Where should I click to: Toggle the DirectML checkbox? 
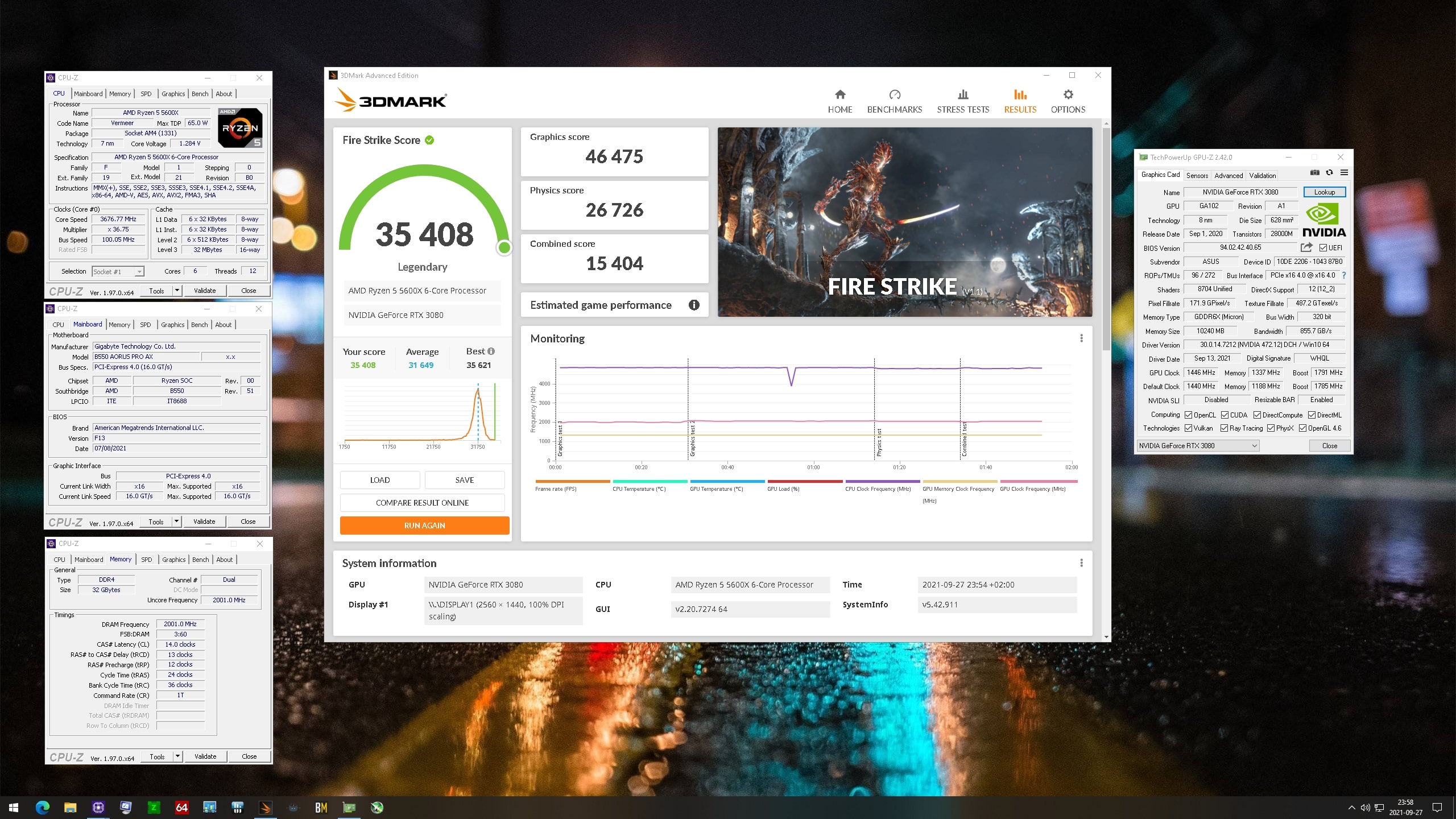pyautogui.click(x=1312, y=415)
